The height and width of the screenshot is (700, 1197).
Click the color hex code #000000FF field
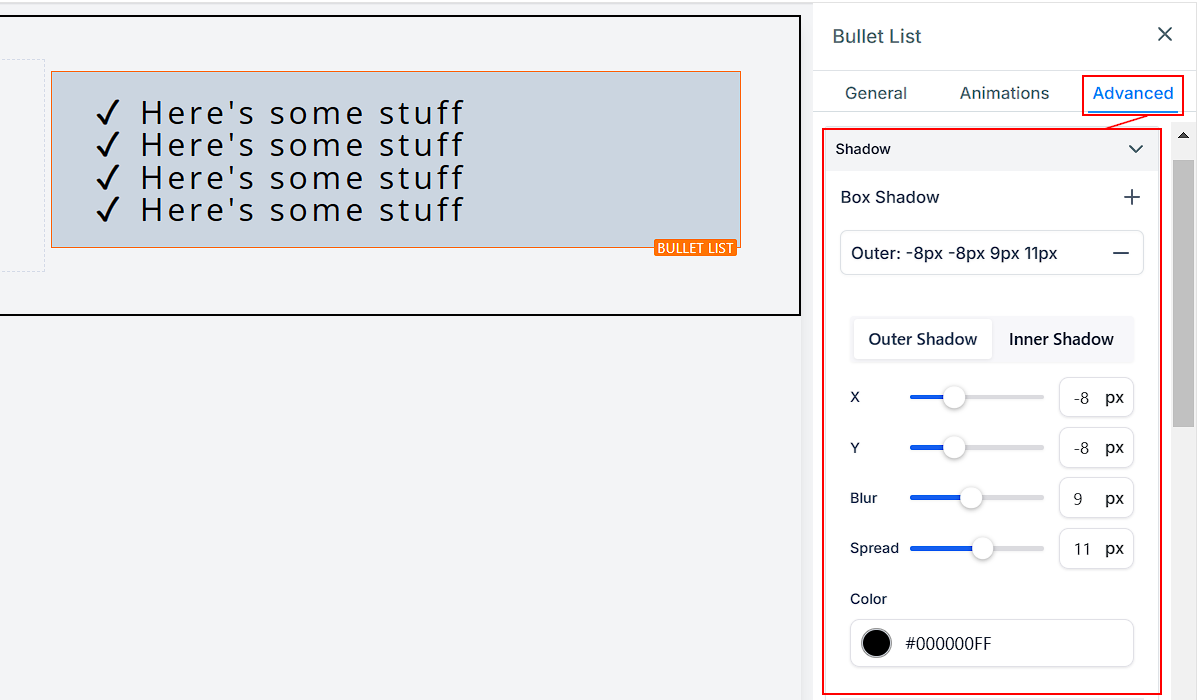click(1010, 644)
